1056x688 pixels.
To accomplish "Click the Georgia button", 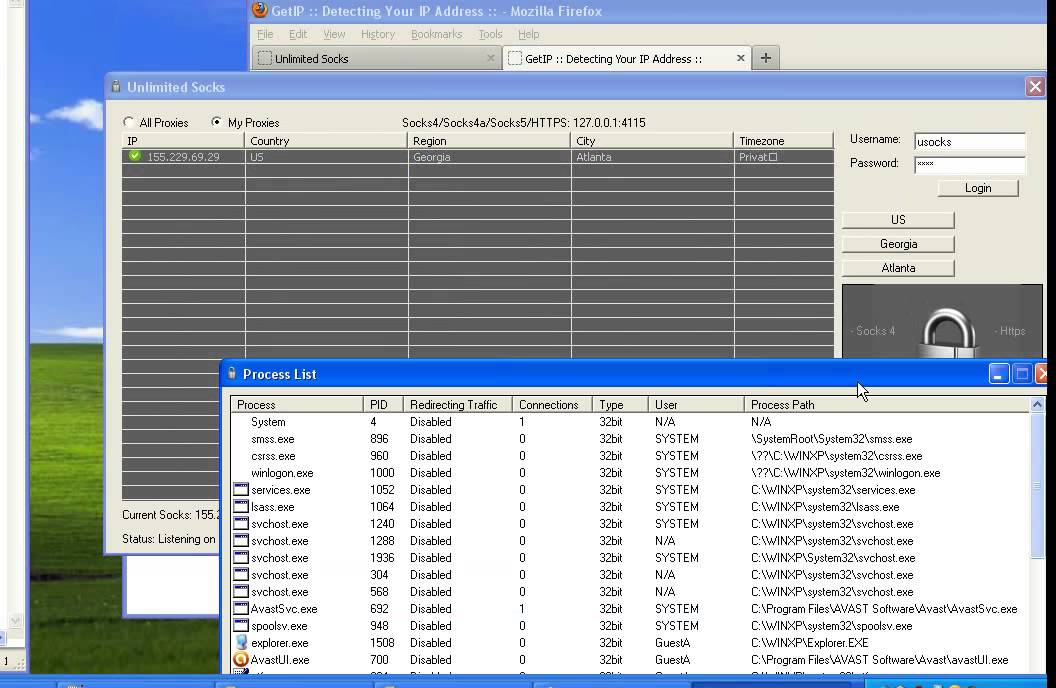I will pyautogui.click(x=898, y=244).
